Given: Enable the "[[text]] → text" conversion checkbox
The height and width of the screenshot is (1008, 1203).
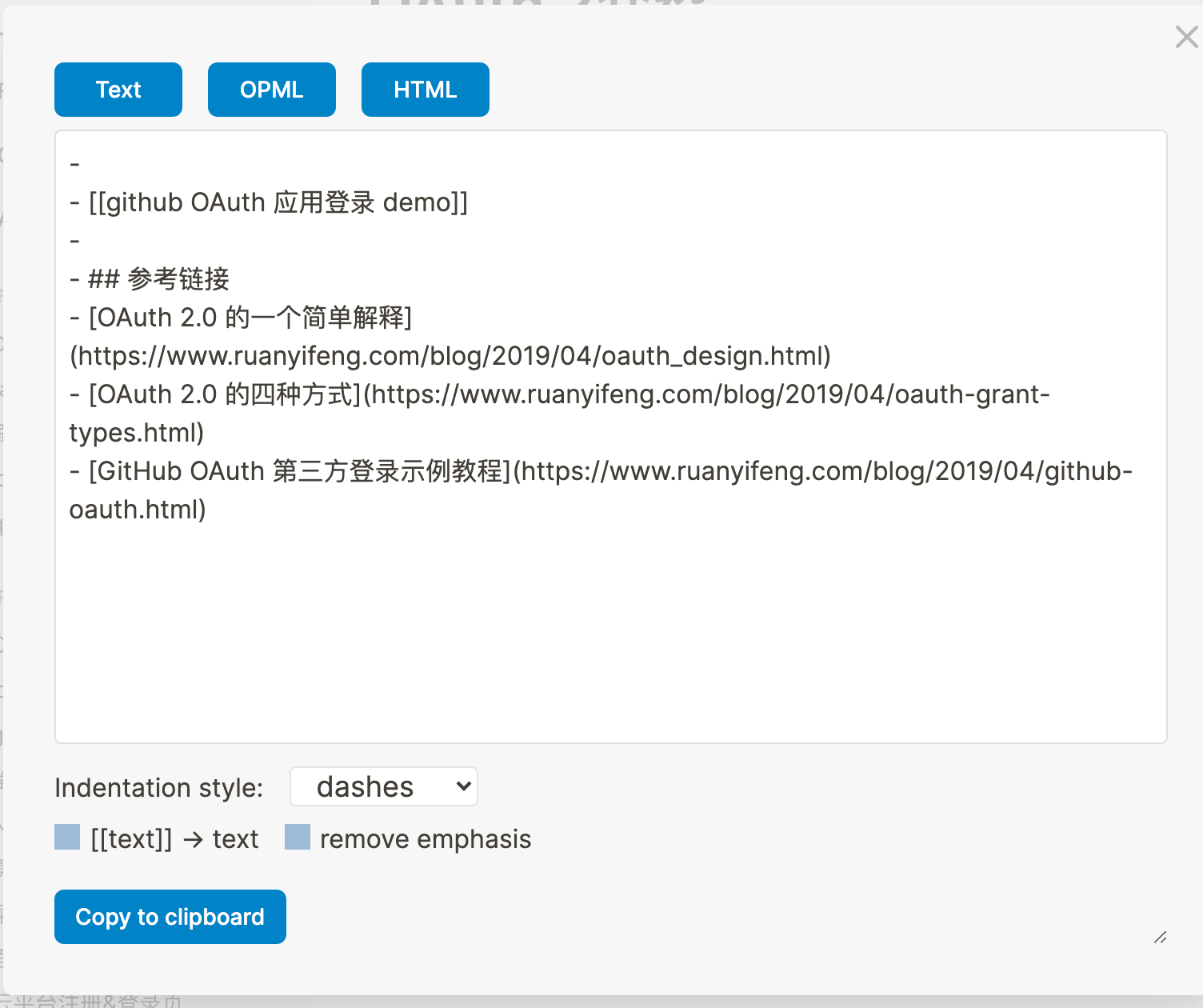Looking at the screenshot, I should click(x=66, y=838).
